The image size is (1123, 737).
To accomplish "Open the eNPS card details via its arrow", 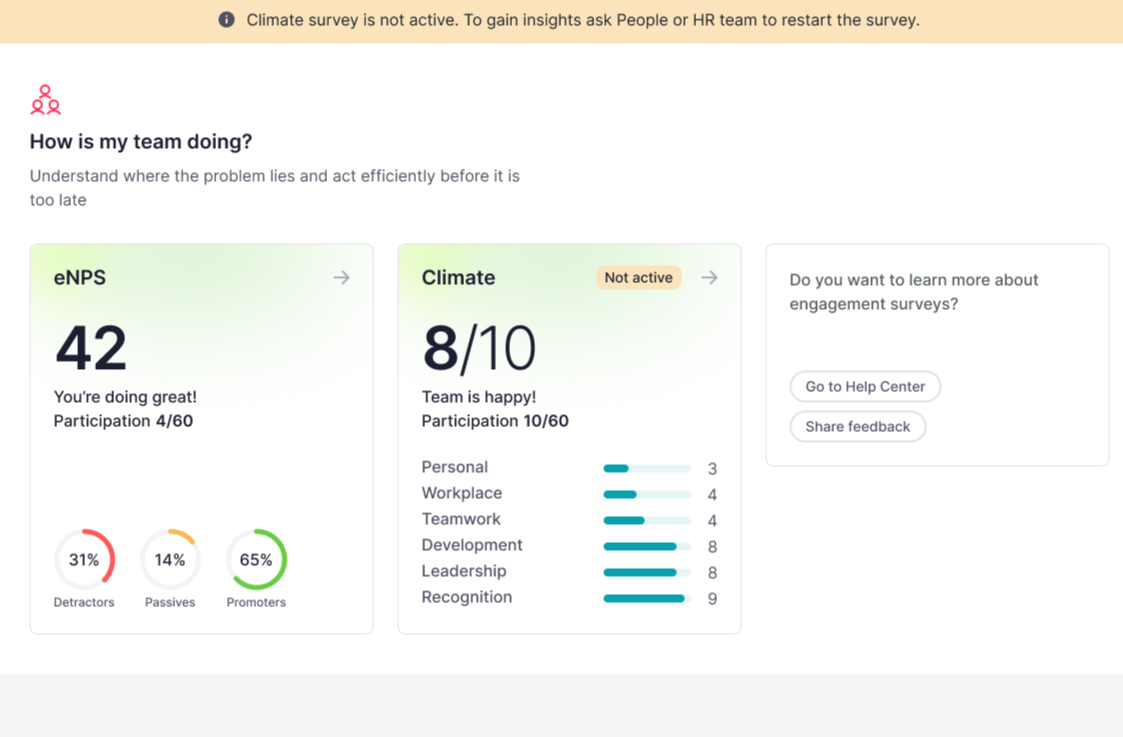I will pos(341,278).
